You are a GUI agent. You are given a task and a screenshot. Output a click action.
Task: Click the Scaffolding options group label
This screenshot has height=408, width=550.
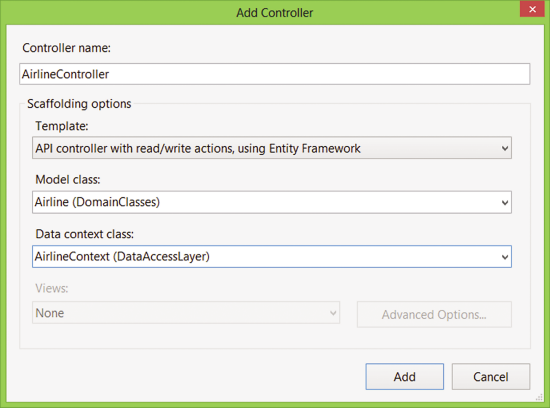(x=79, y=104)
